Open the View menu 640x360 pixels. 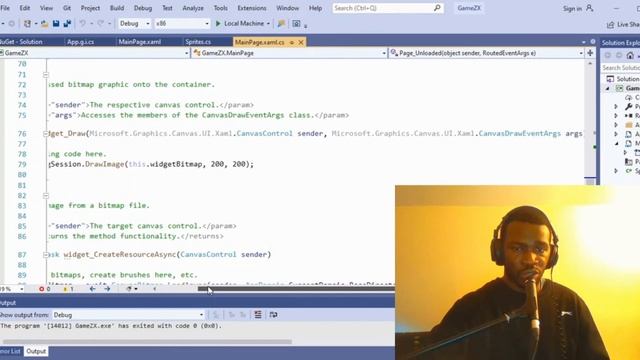pos(46,8)
